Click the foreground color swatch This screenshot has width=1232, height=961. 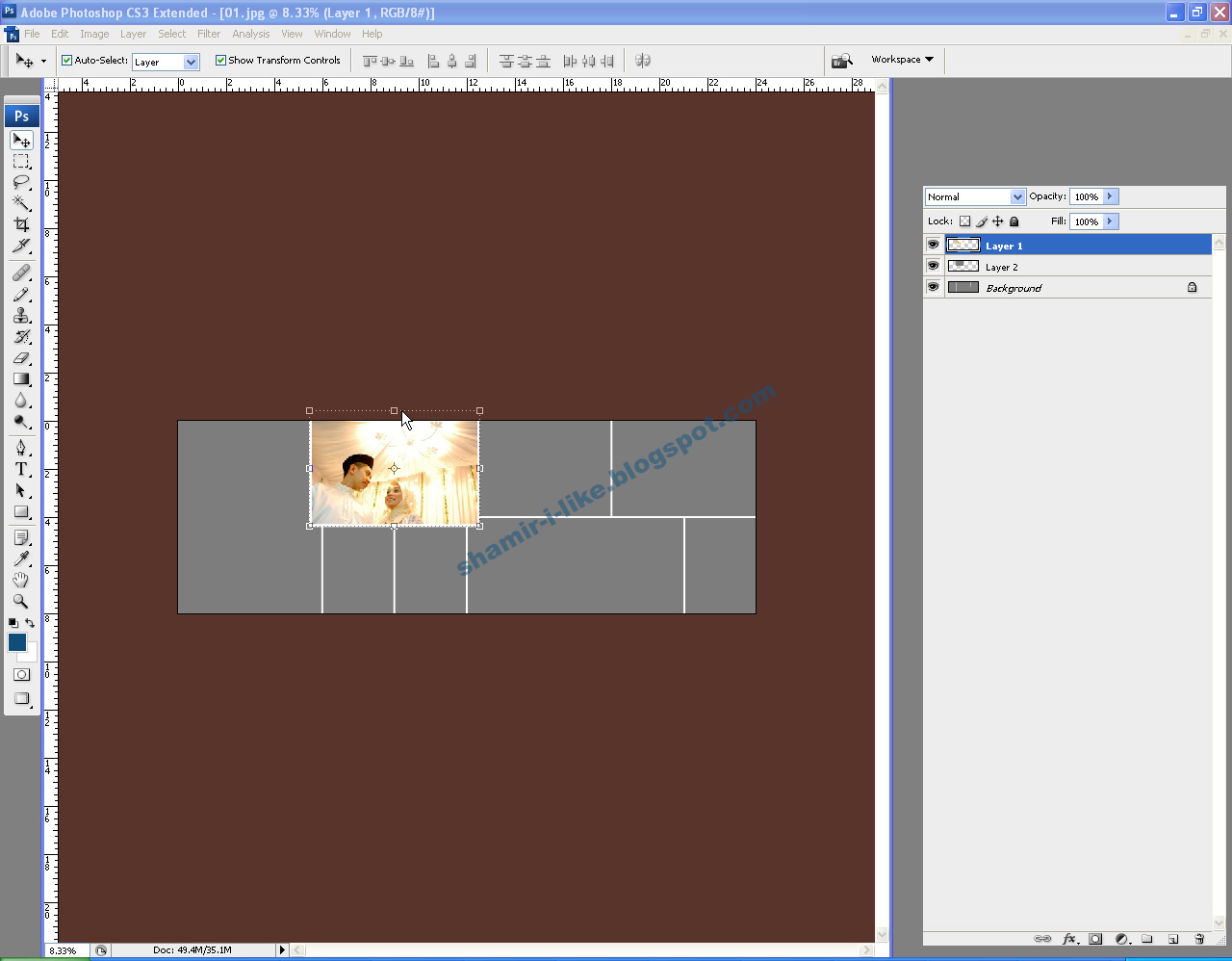tap(16, 642)
